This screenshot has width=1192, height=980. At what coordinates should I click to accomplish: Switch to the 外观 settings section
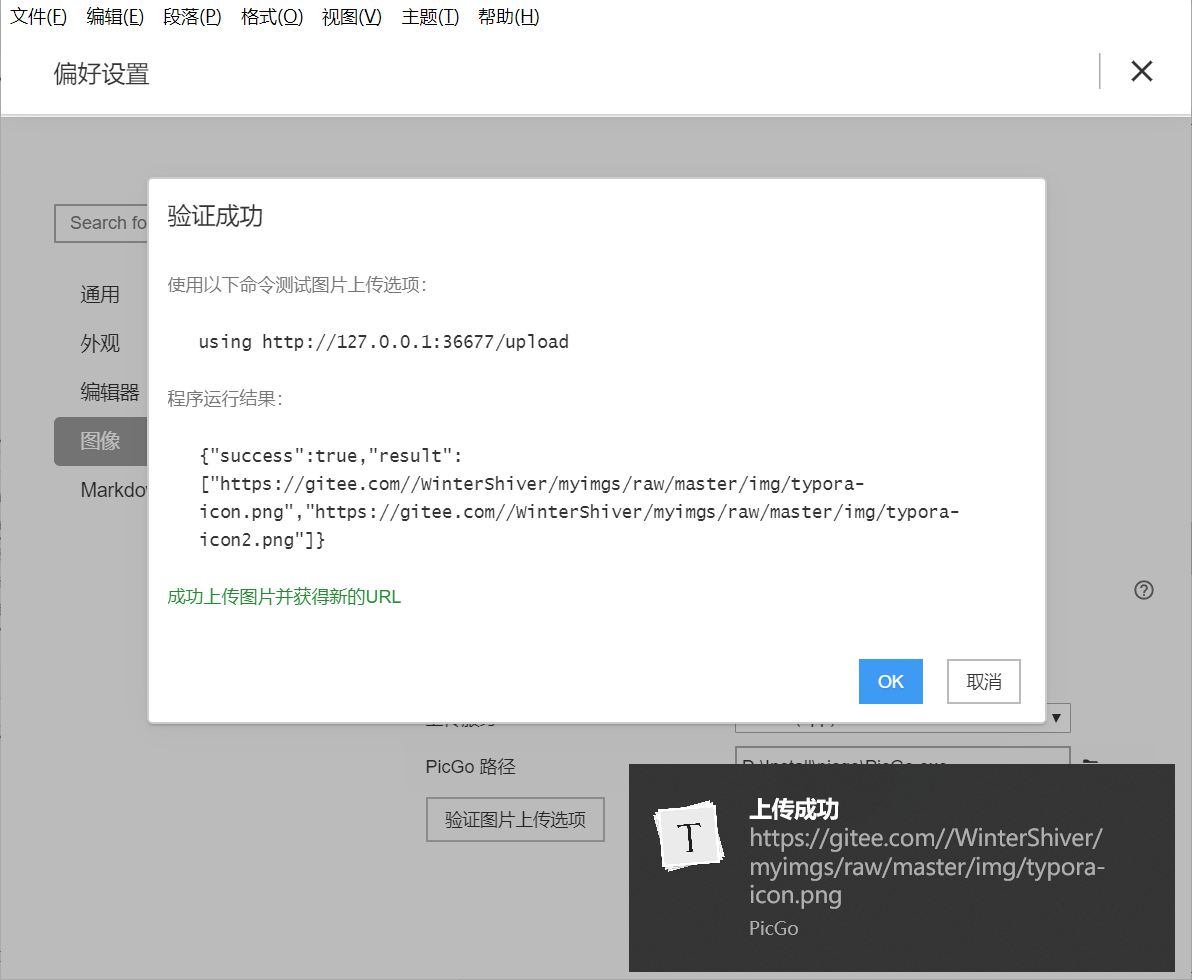coord(99,343)
